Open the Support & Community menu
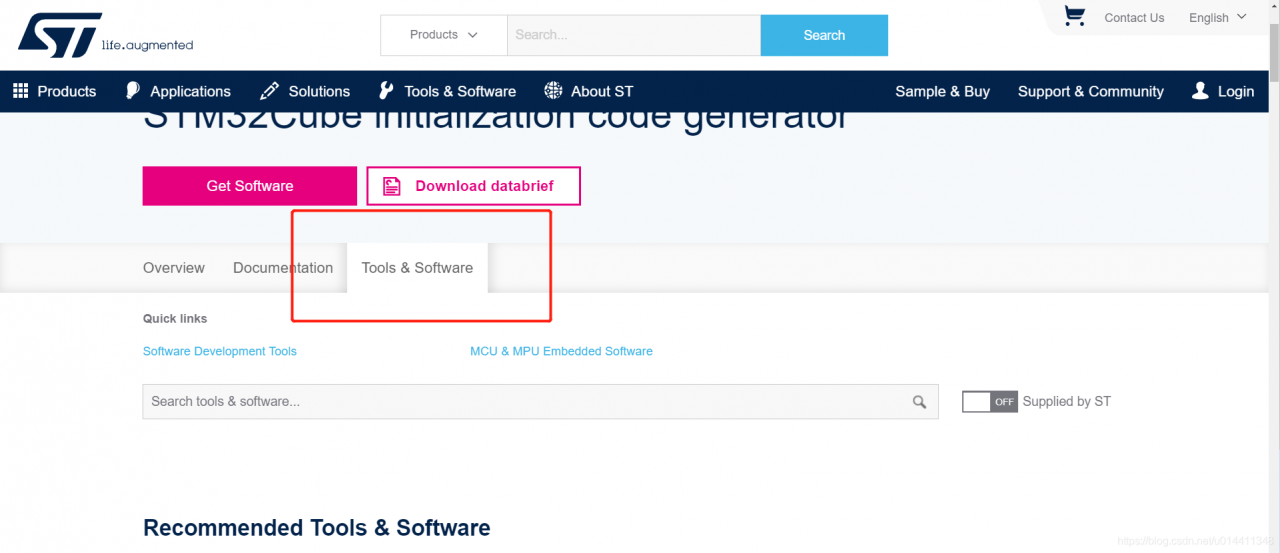The height and width of the screenshot is (553, 1280). pyautogui.click(x=1091, y=91)
